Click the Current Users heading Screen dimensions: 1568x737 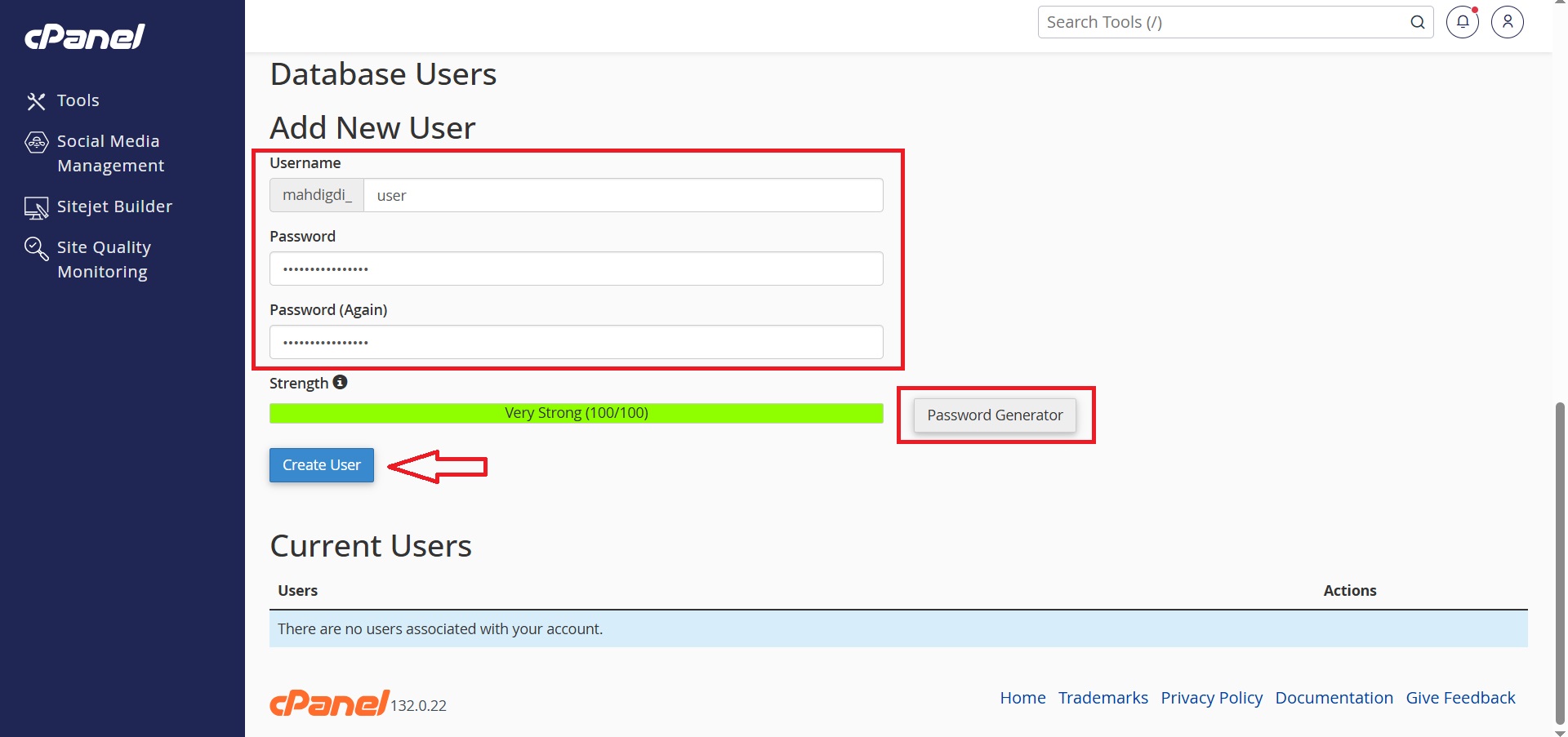(x=371, y=545)
